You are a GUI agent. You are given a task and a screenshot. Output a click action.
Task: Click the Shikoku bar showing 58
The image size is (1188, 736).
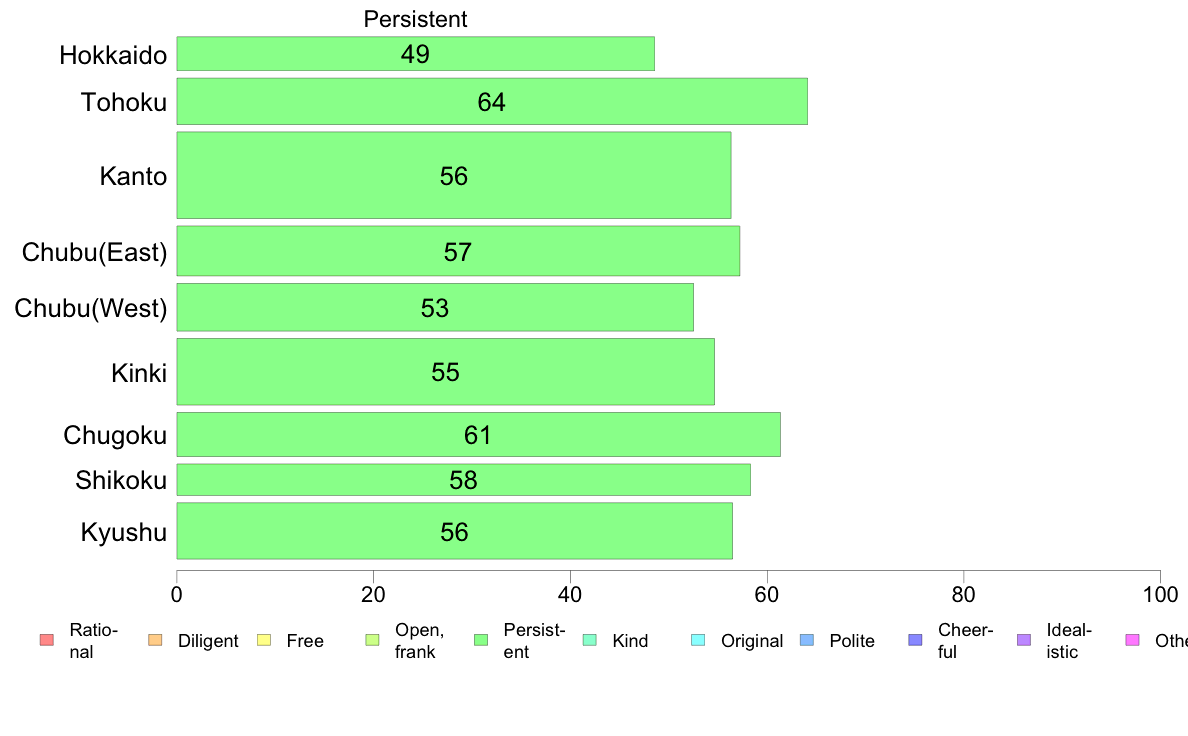[464, 480]
